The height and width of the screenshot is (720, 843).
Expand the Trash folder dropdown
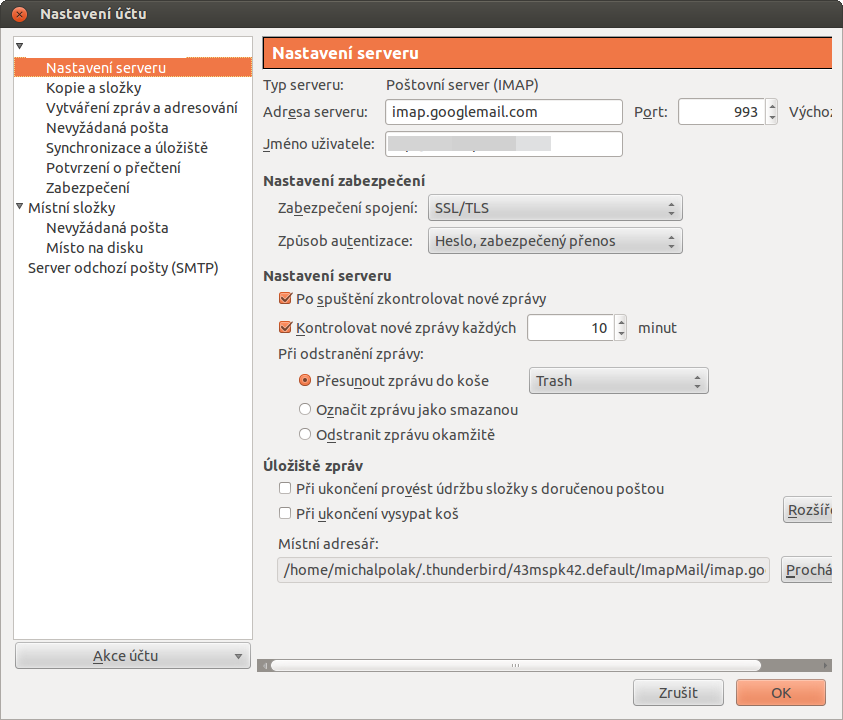click(617, 381)
